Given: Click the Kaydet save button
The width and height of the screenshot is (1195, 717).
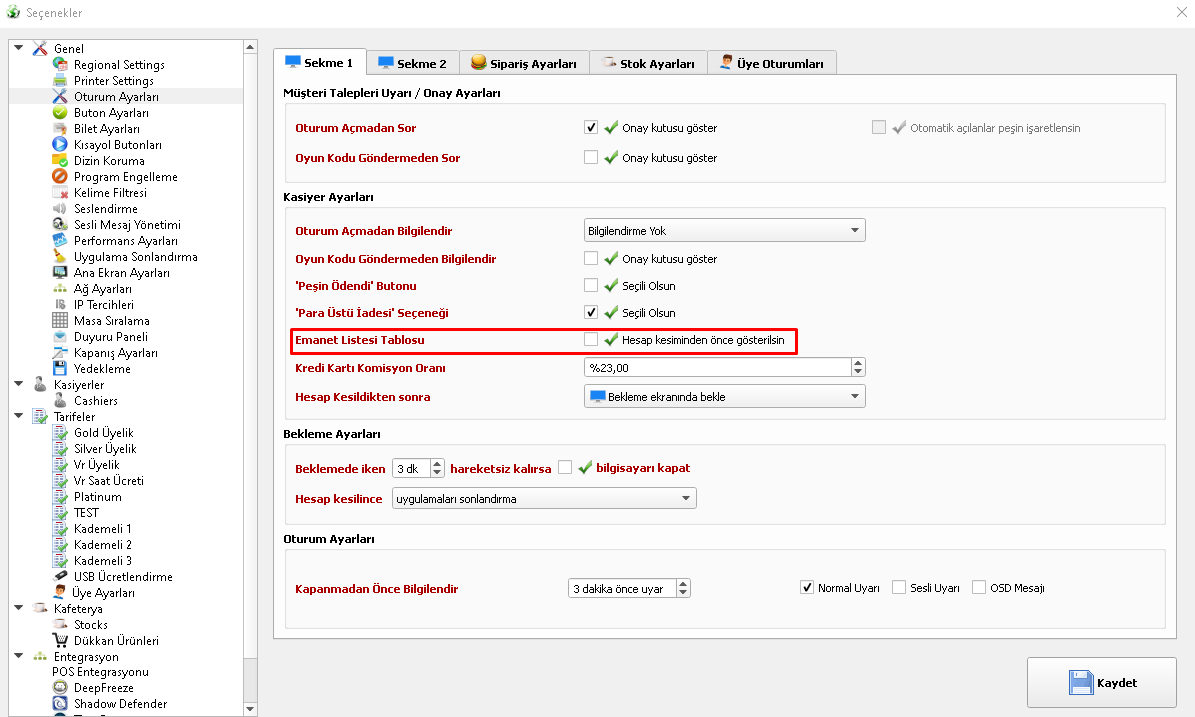Looking at the screenshot, I should coord(1101,683).
